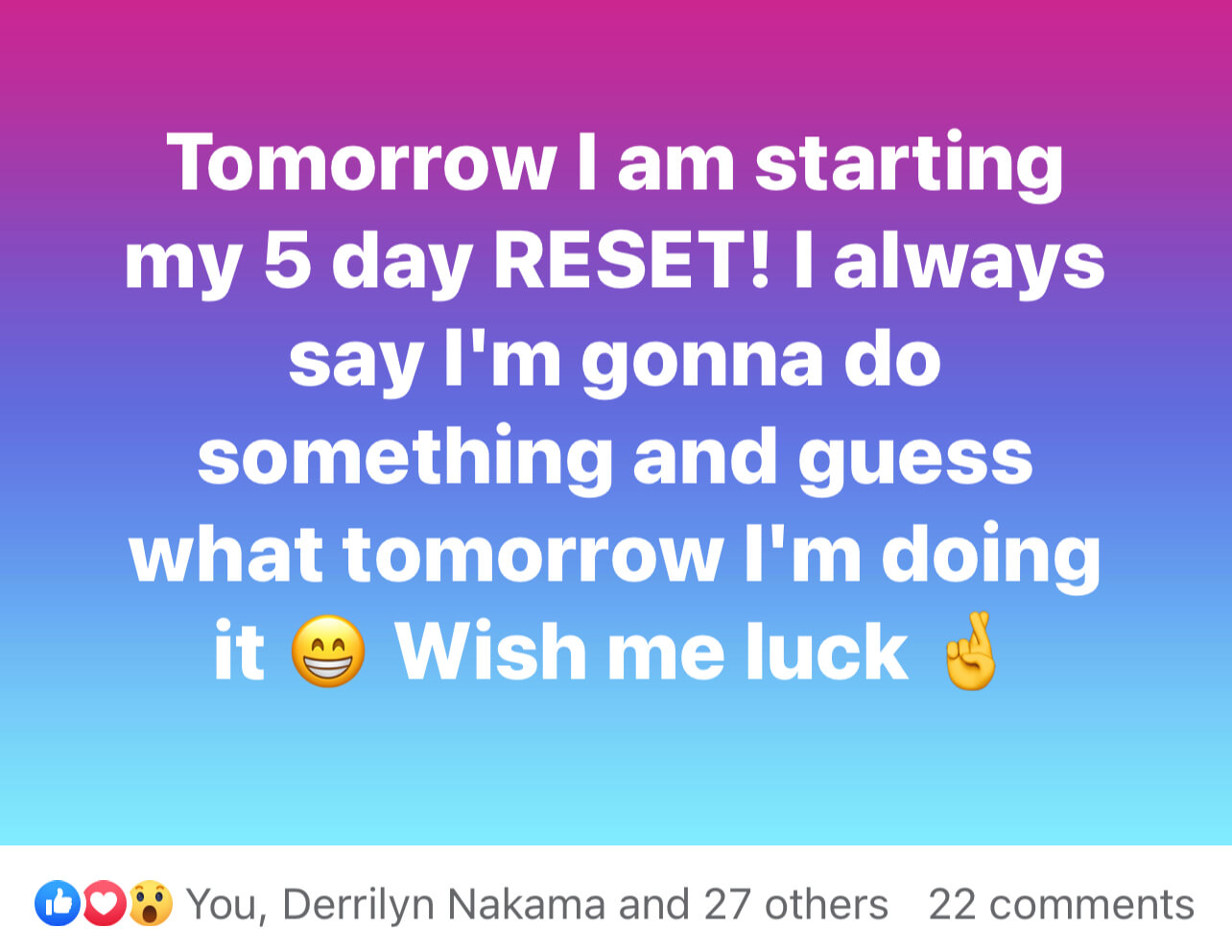
Task: Click the "Wish me luck" text
Action: click(x=652, y=652)
